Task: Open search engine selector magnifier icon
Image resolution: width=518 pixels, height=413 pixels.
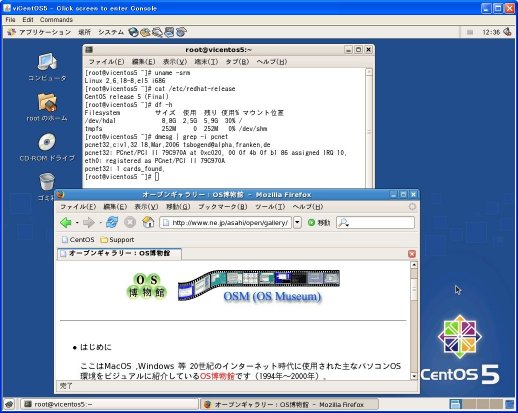Action: point(343,223)
